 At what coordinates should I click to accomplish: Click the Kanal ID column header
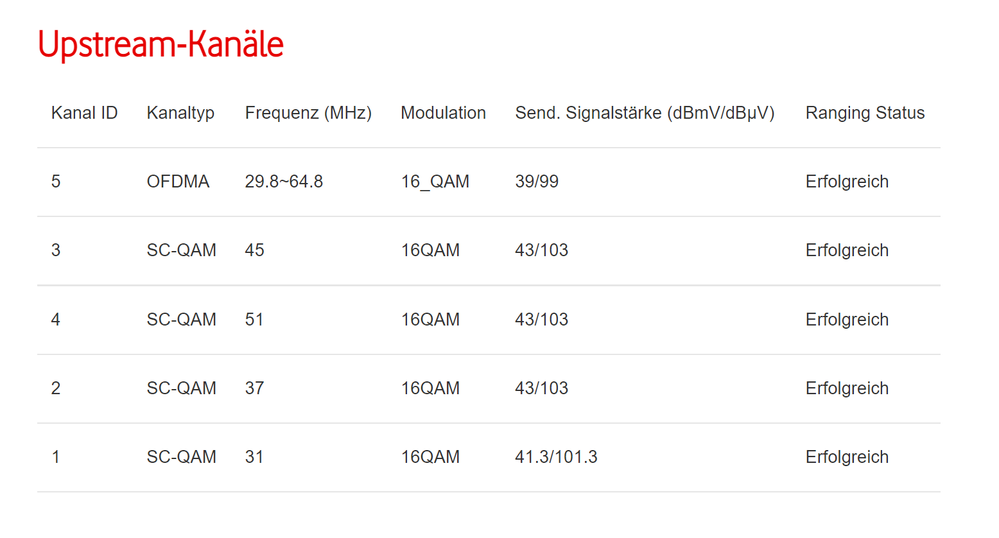pyautogui.click(x=84, y=113)
